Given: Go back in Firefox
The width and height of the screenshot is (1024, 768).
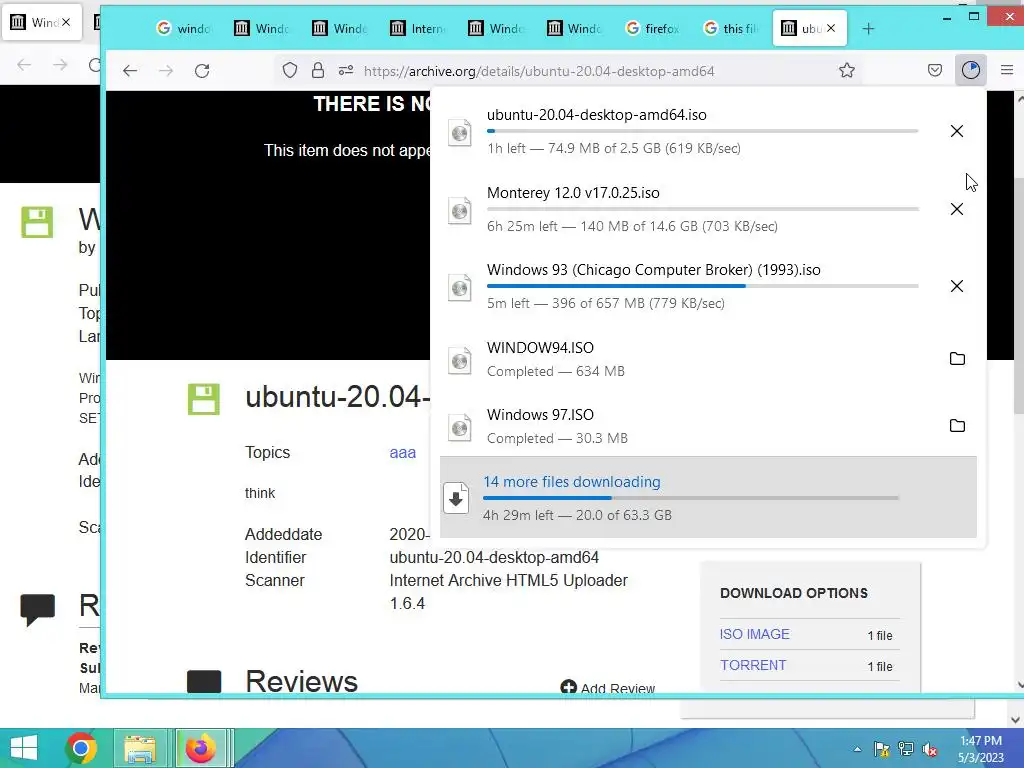Looking at the screenshot, I should tap(130, 71).
